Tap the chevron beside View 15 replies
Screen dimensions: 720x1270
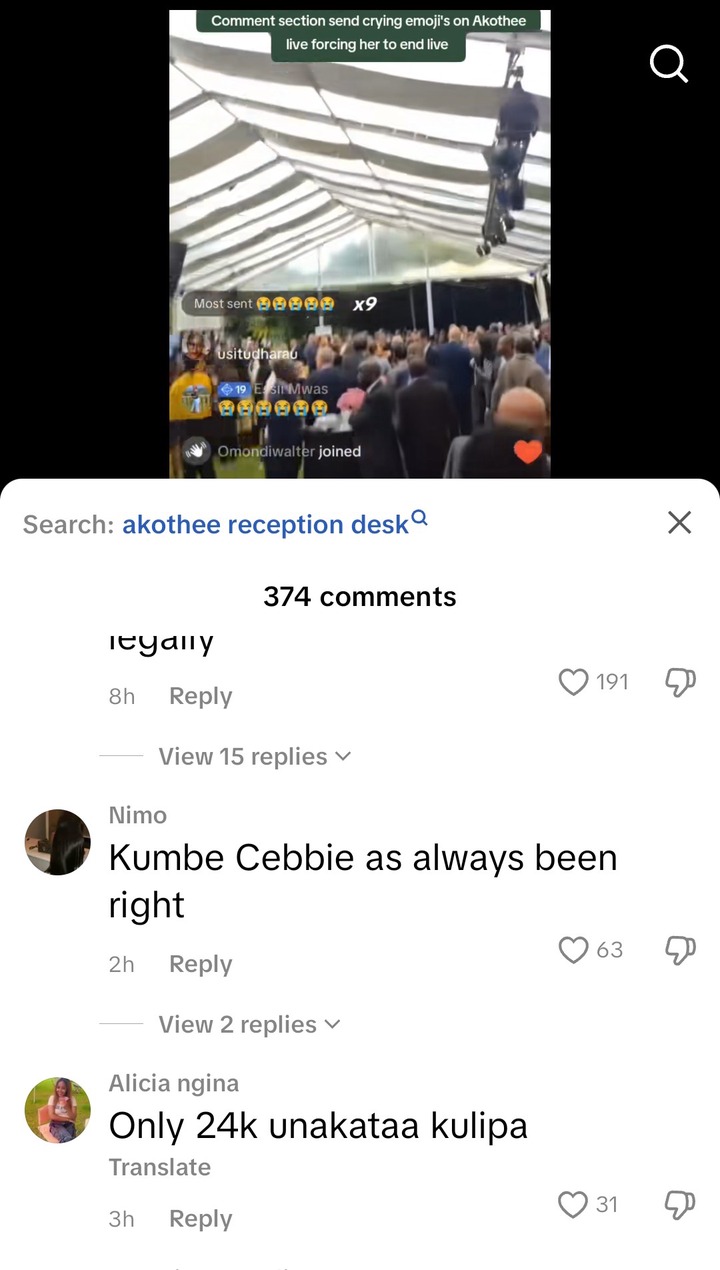coord(343,757)
